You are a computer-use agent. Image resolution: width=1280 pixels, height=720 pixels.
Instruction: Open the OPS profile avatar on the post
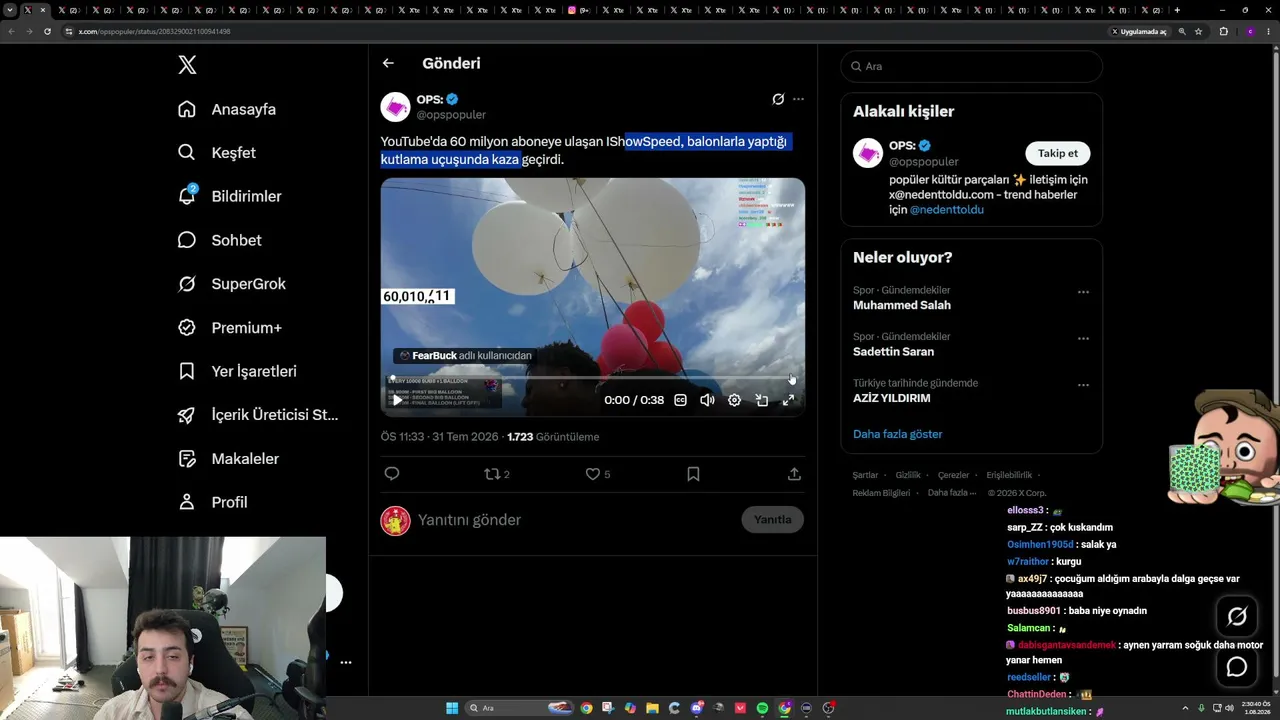(396, 107)
